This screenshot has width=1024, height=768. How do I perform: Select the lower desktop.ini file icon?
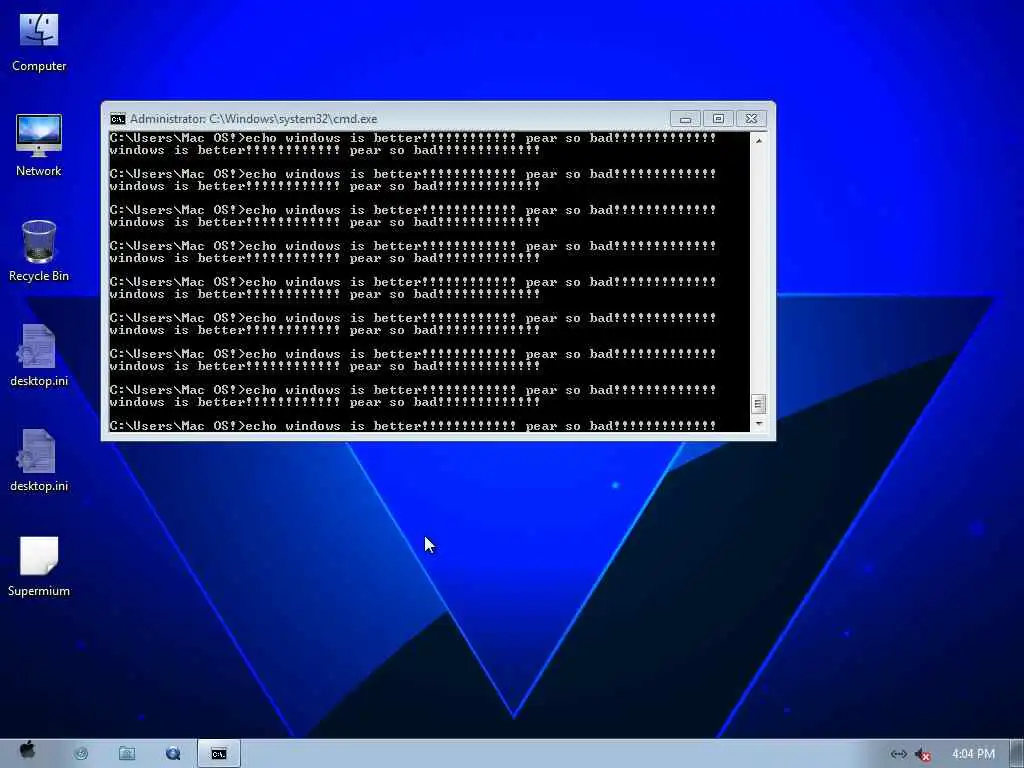click(x=39, y=461)
